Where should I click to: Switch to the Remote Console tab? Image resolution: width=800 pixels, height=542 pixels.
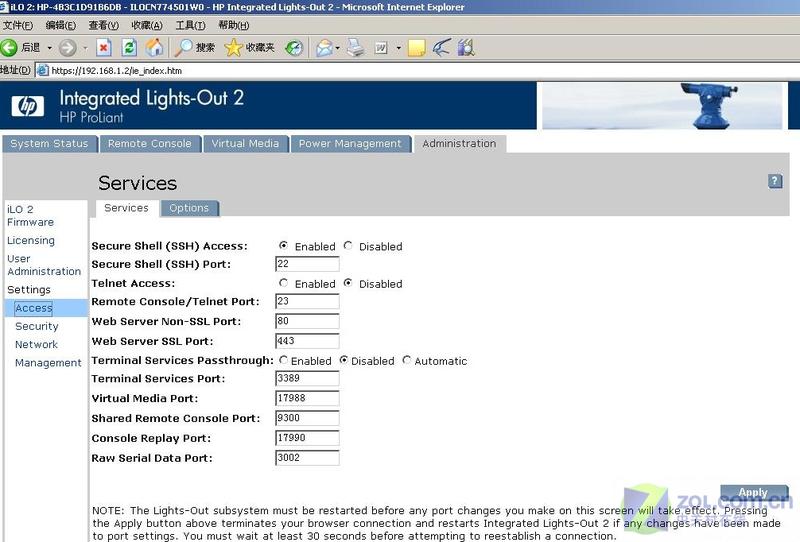point(150,144)
